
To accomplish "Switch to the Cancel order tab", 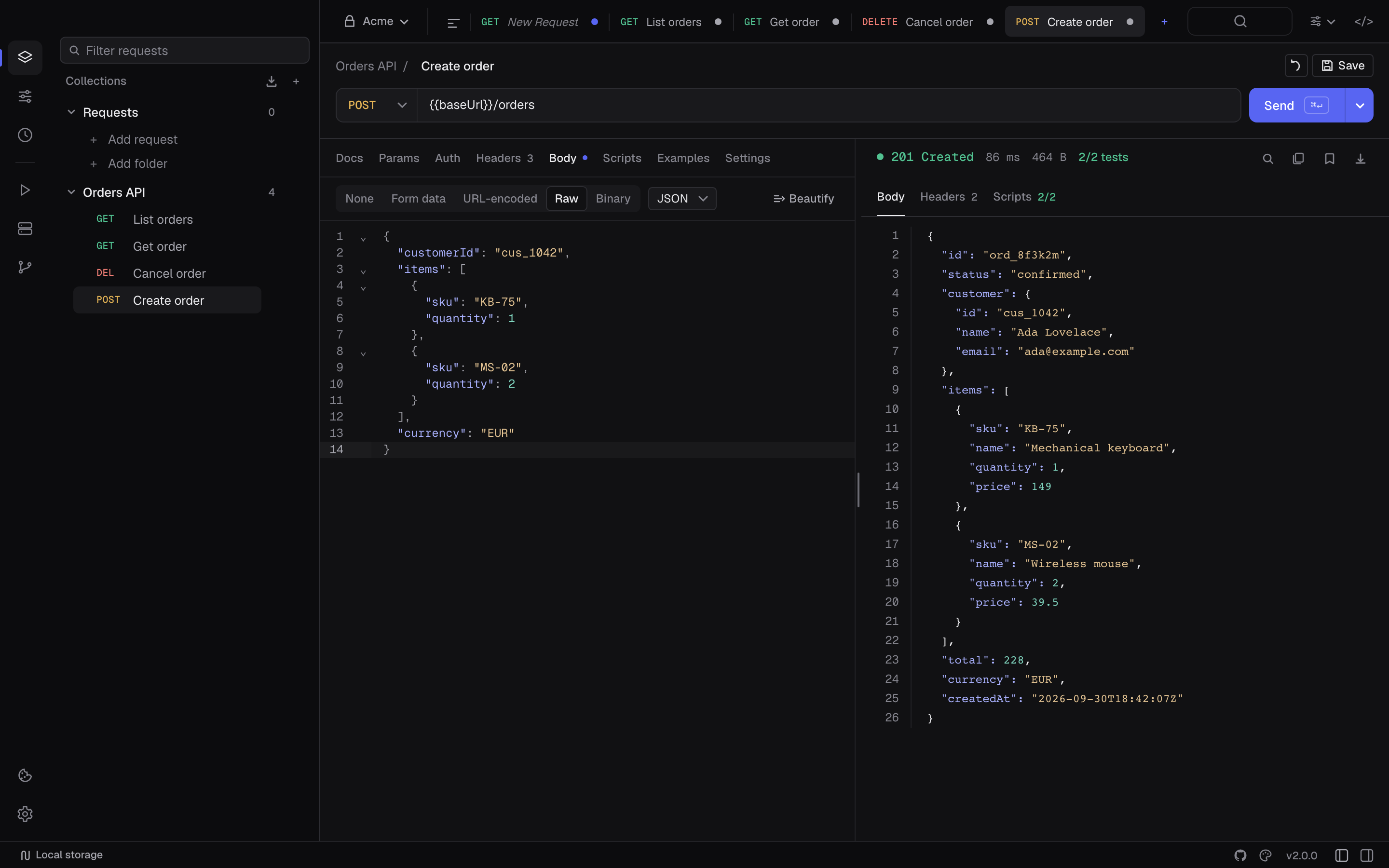I will (x=927, y=22).
